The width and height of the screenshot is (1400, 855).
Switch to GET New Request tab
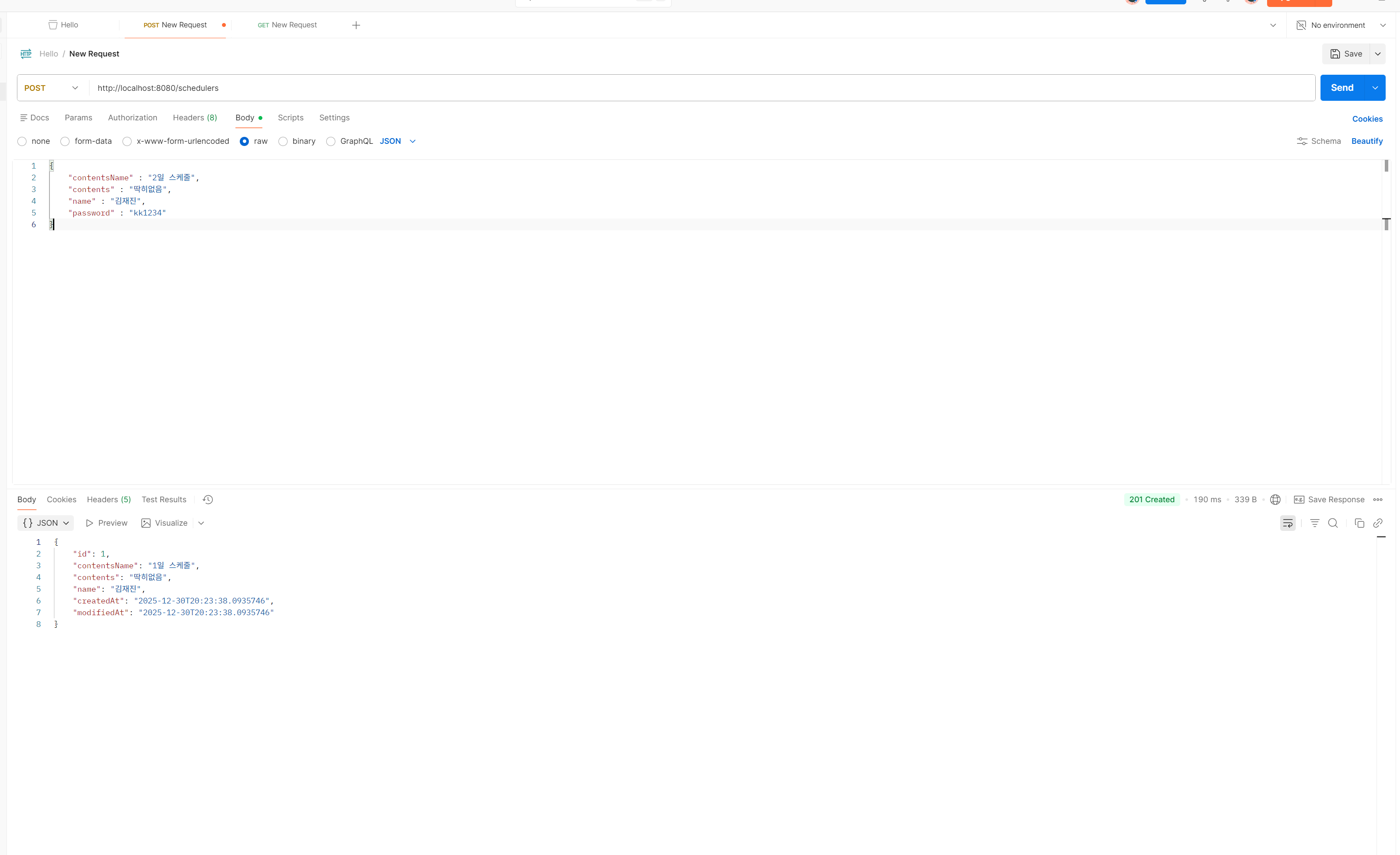coord(288,25)
